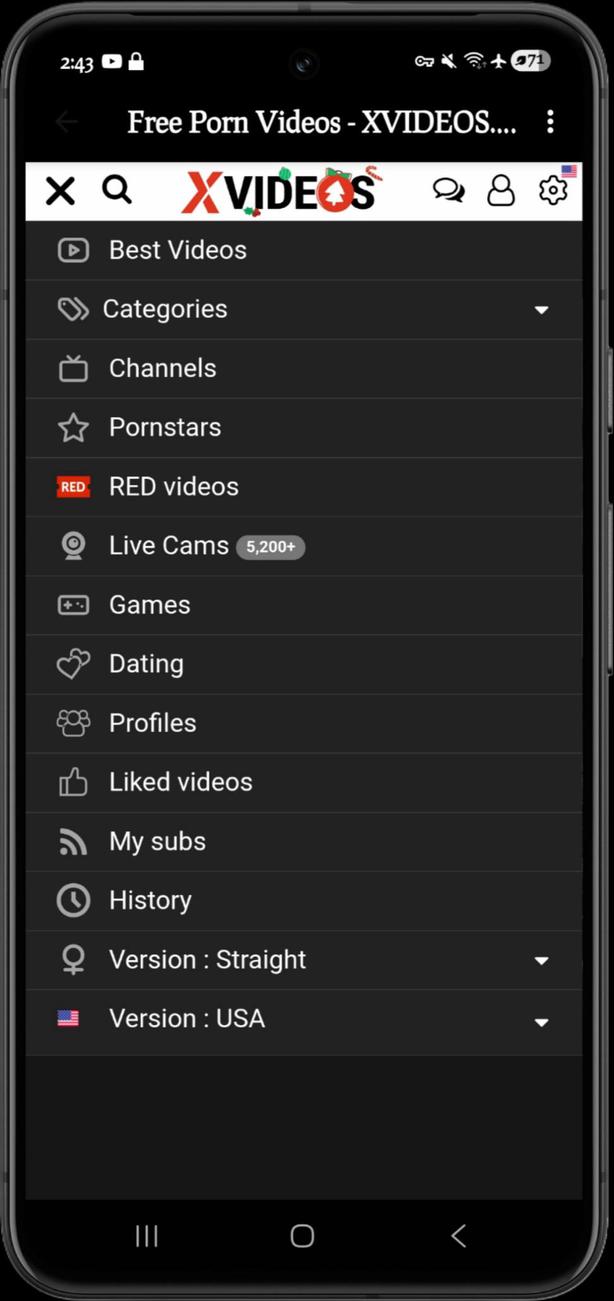614x1301 pixels.
Task: Expand the Categories dropdown arrow
Action: [541, 310]
